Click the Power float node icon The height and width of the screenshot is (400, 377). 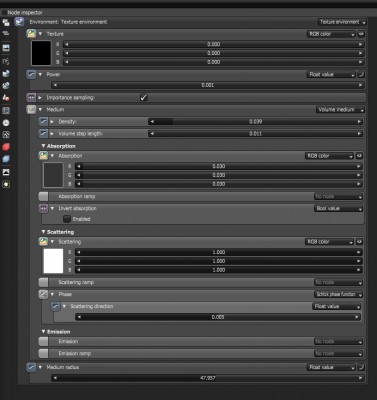tap(31, 74)
